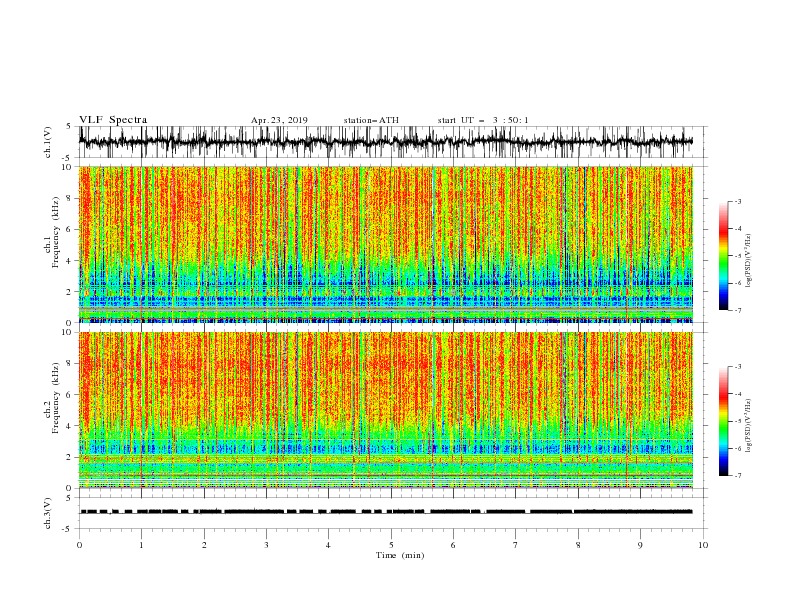Image resolution: width=792 pixels, height=612 pixels.
Task: Click the time axis tick label "8"
Action: point(578,545)
